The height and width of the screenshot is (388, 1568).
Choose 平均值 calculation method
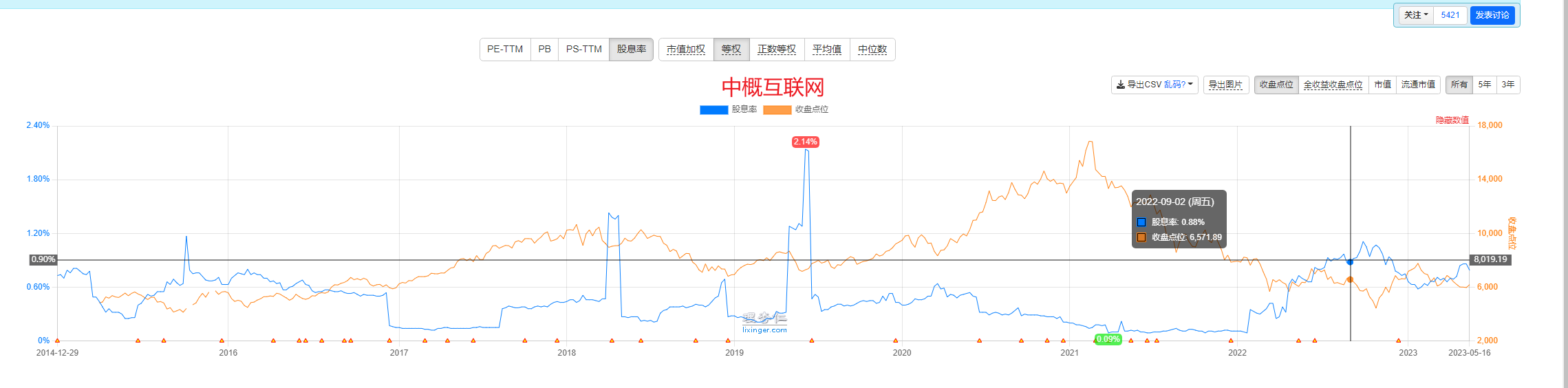(827, 50)
